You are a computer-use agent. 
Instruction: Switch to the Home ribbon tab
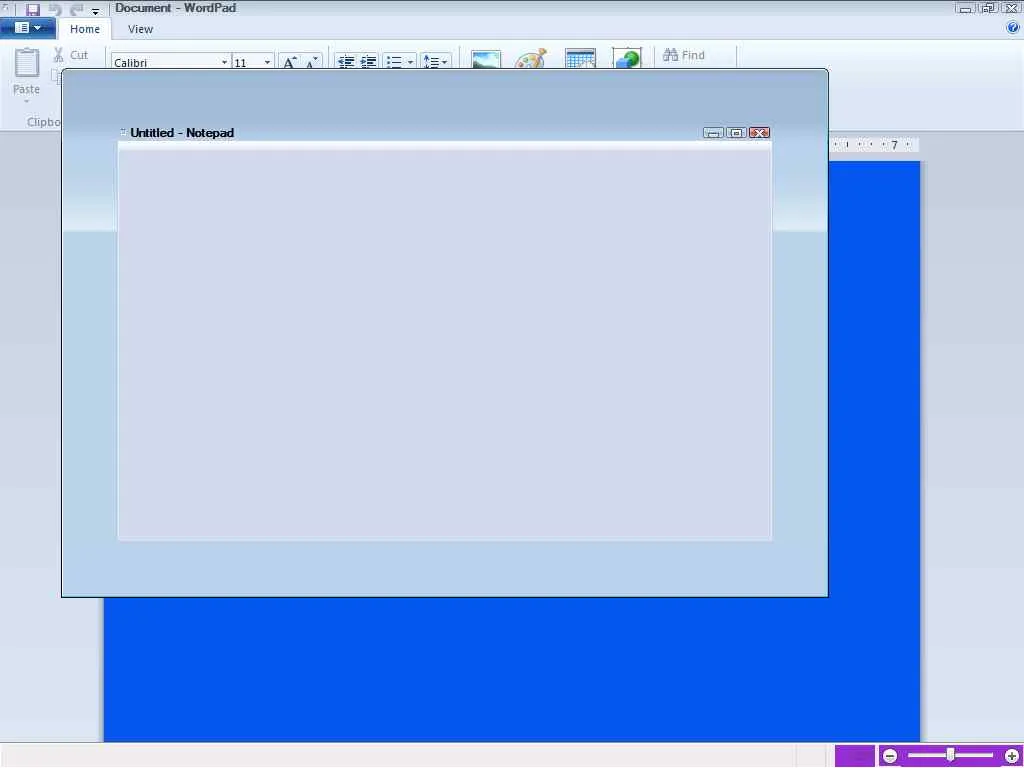[x=85, y=29]
